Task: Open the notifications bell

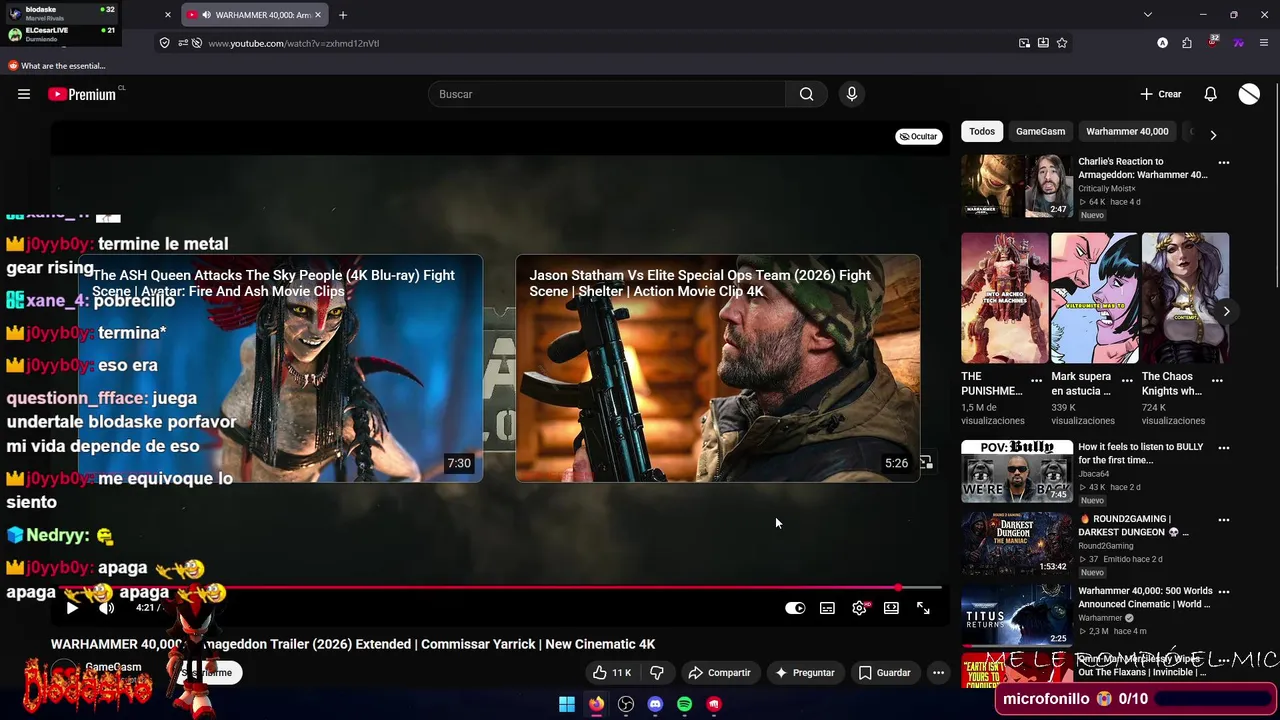Action: pyautogui.click(x=1210, y=94)
